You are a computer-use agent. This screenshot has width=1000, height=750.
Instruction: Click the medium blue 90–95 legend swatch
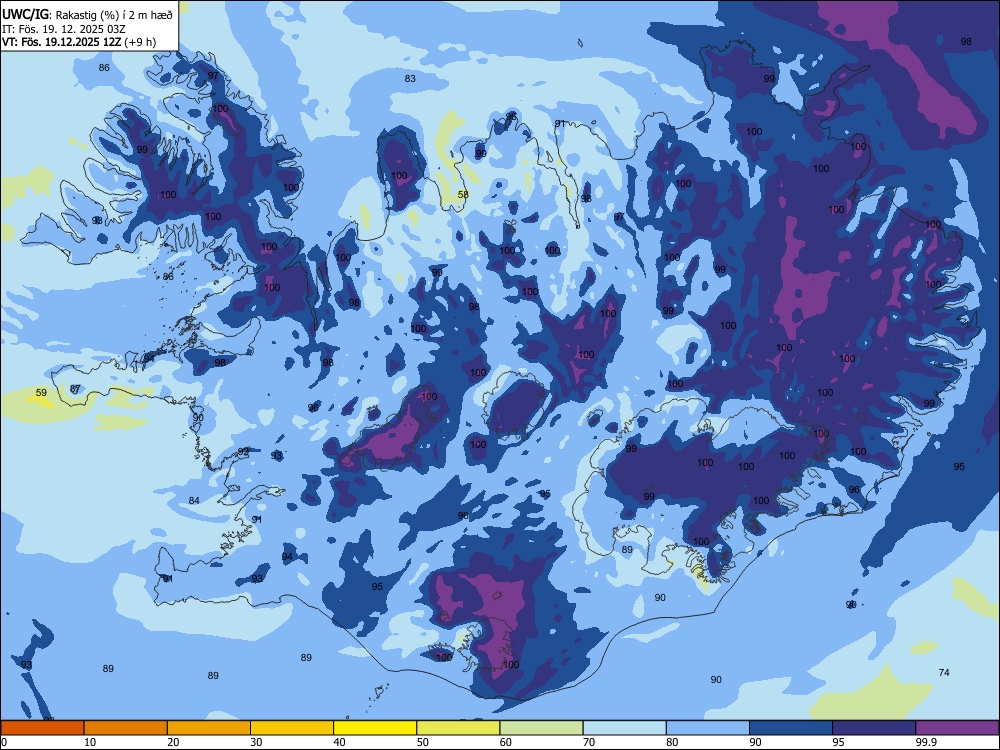(x=791, y=728)
